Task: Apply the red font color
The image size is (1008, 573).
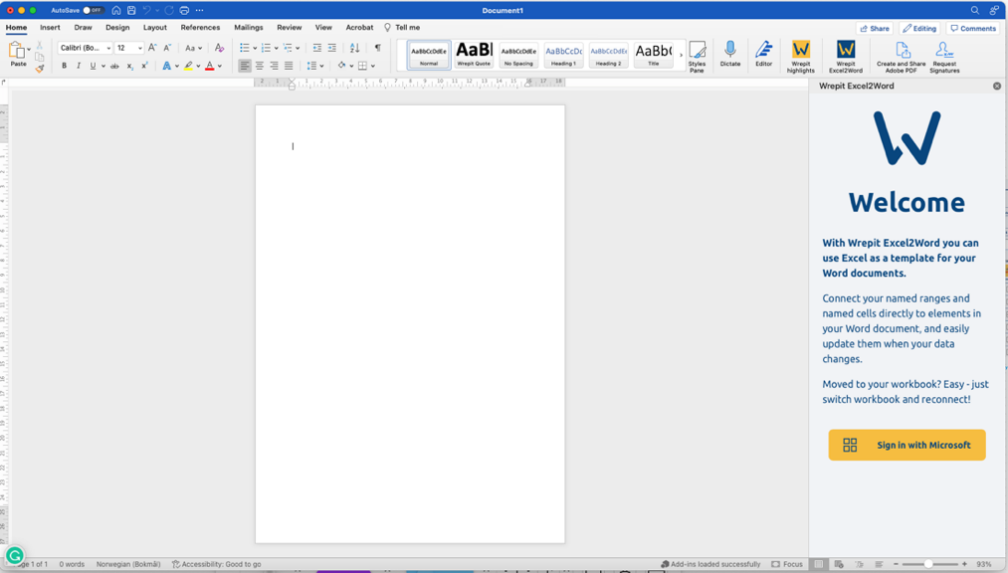Action: pyautogui.click(x=210, y=66)
